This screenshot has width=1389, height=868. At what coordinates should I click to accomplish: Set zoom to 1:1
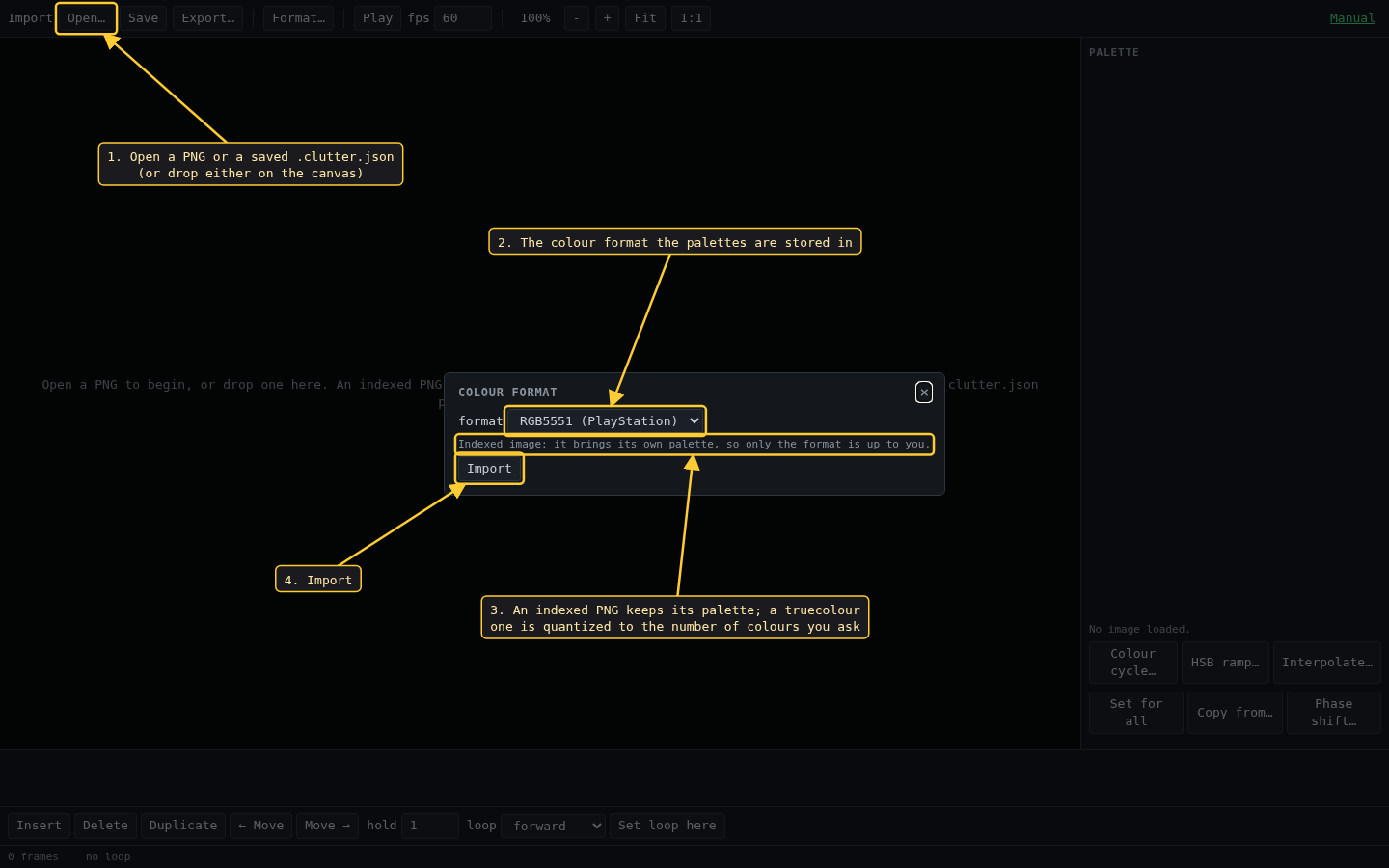691,18
